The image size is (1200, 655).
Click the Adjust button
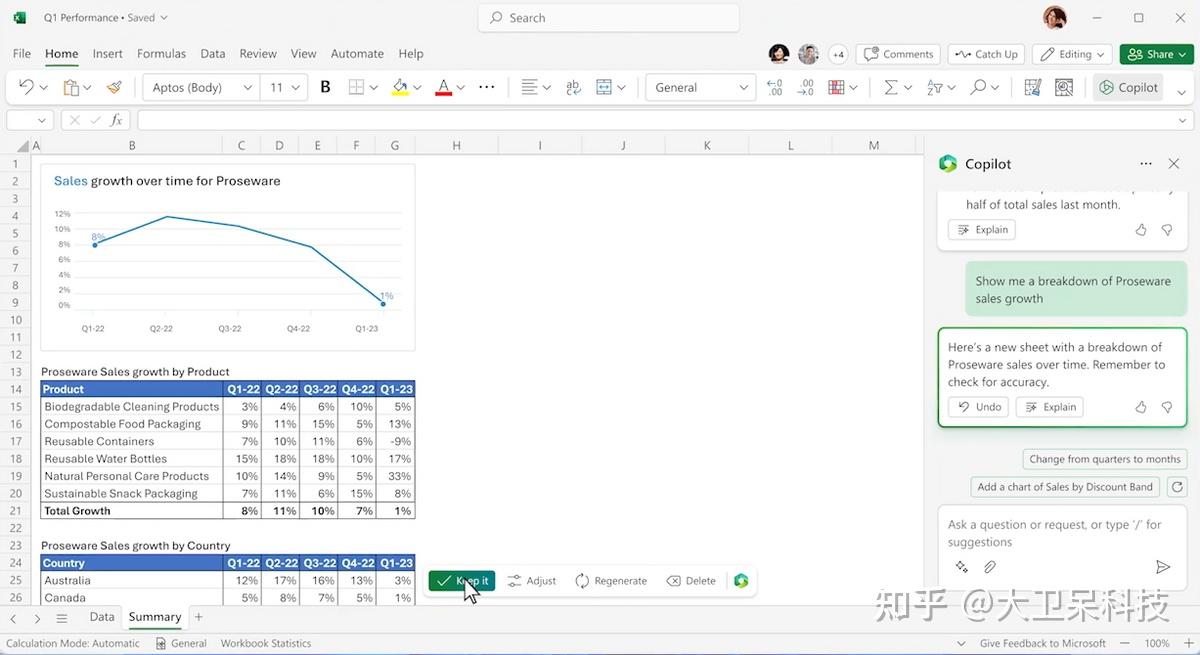(532, 581)
